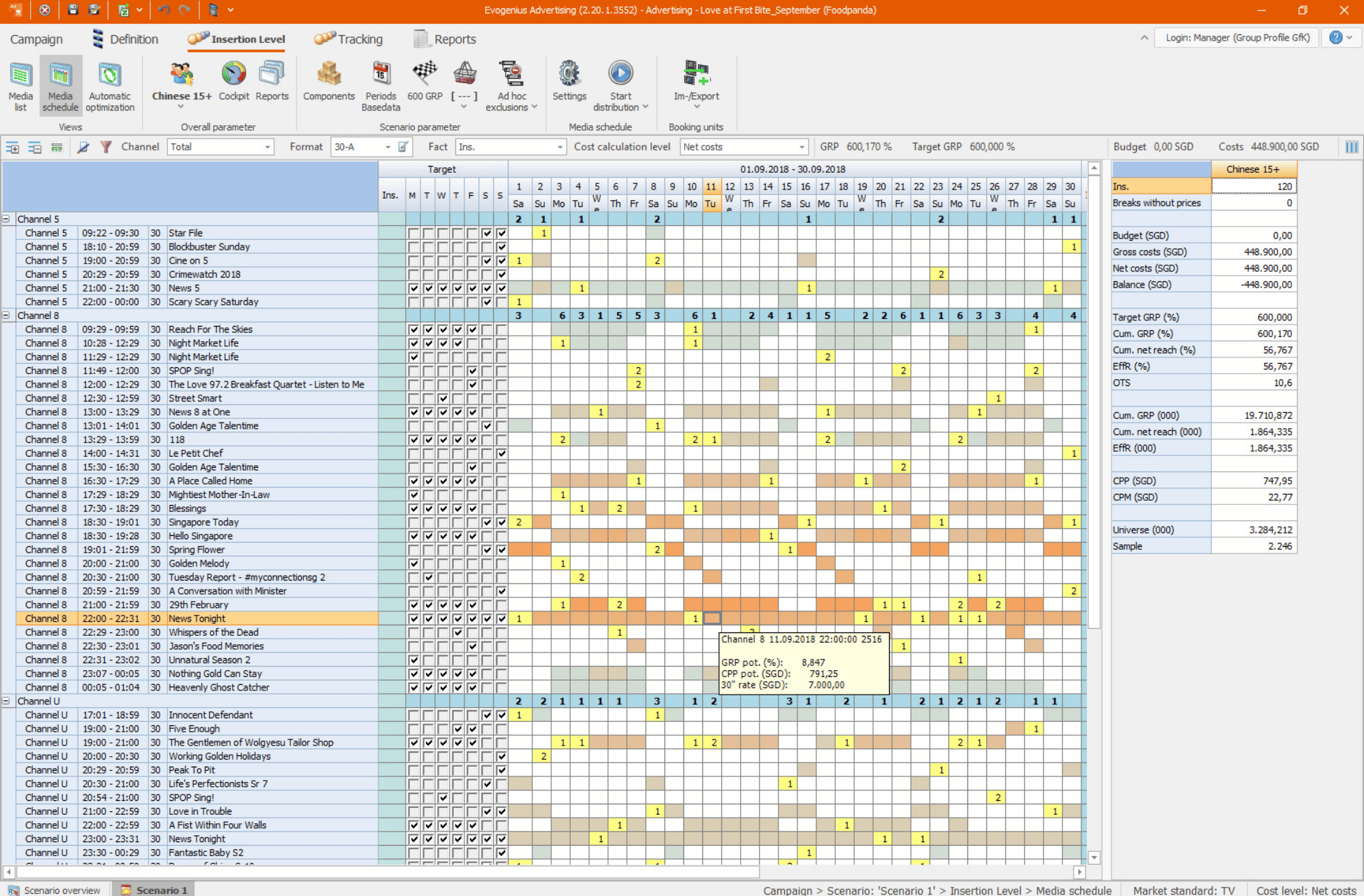Select the Scenario 1 bottom tab
The height and width of the screenshot is (896, 1364).
click(x=154, y=890)
